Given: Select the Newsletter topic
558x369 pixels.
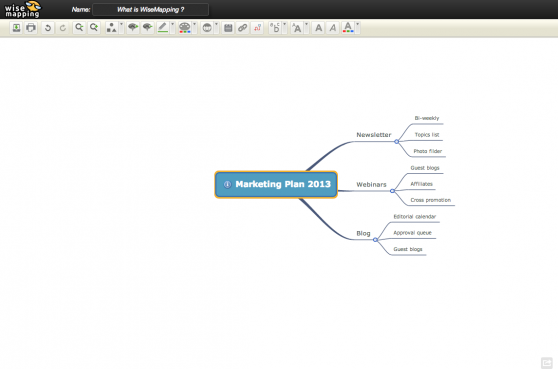Looking at the screenshot, I should coord(374,135).
